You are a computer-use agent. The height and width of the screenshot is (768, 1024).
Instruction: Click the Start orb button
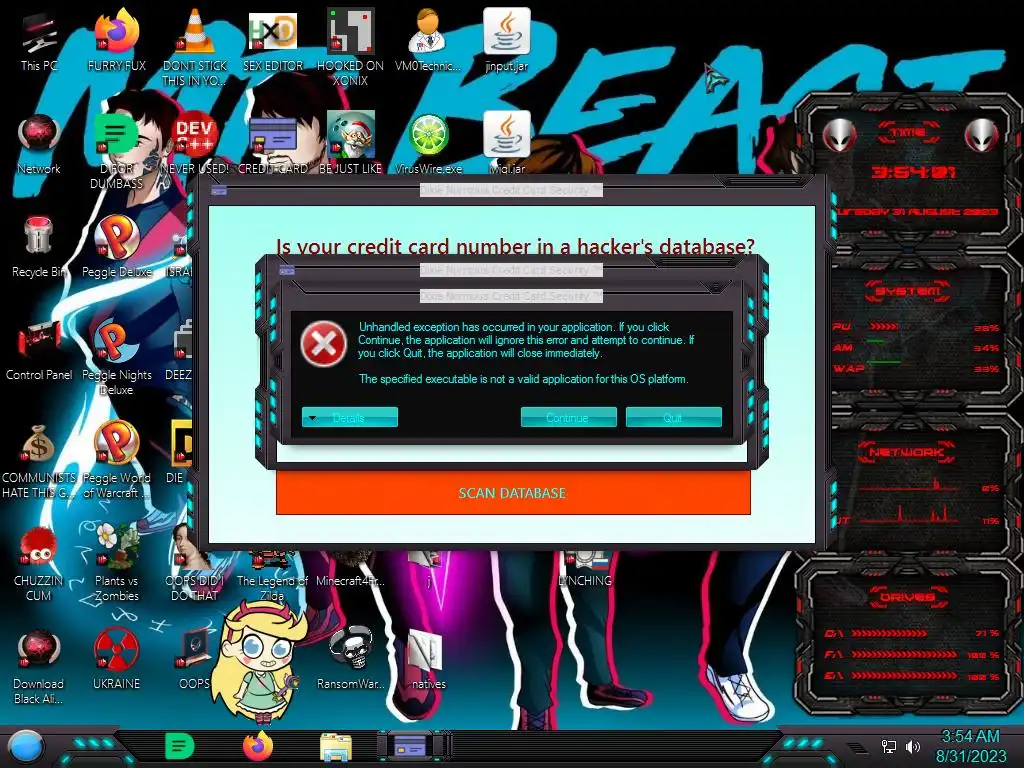pyautogui.click(x=26, y=746)
